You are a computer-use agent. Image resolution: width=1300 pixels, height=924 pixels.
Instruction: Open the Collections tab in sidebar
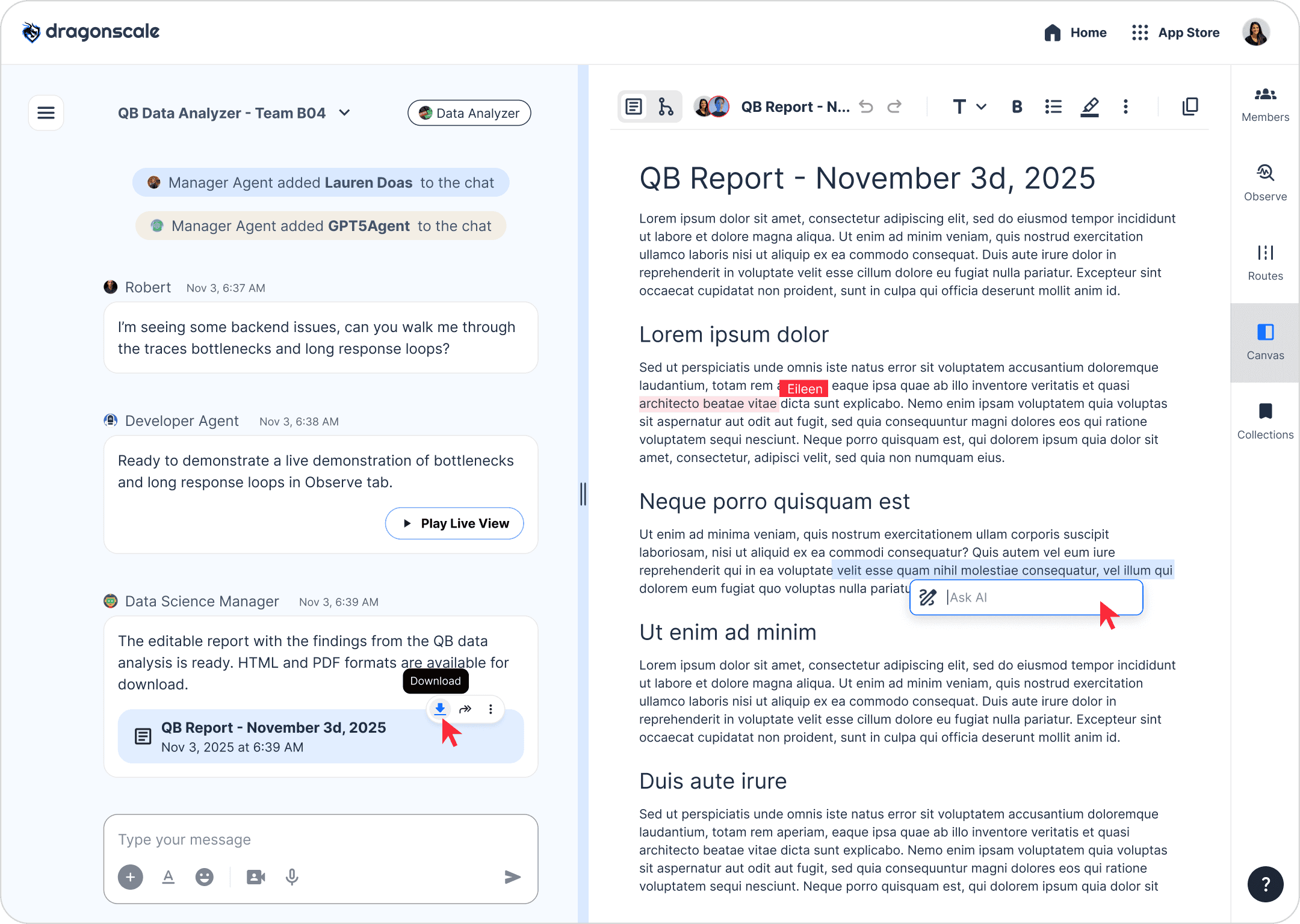(1265, 421)
